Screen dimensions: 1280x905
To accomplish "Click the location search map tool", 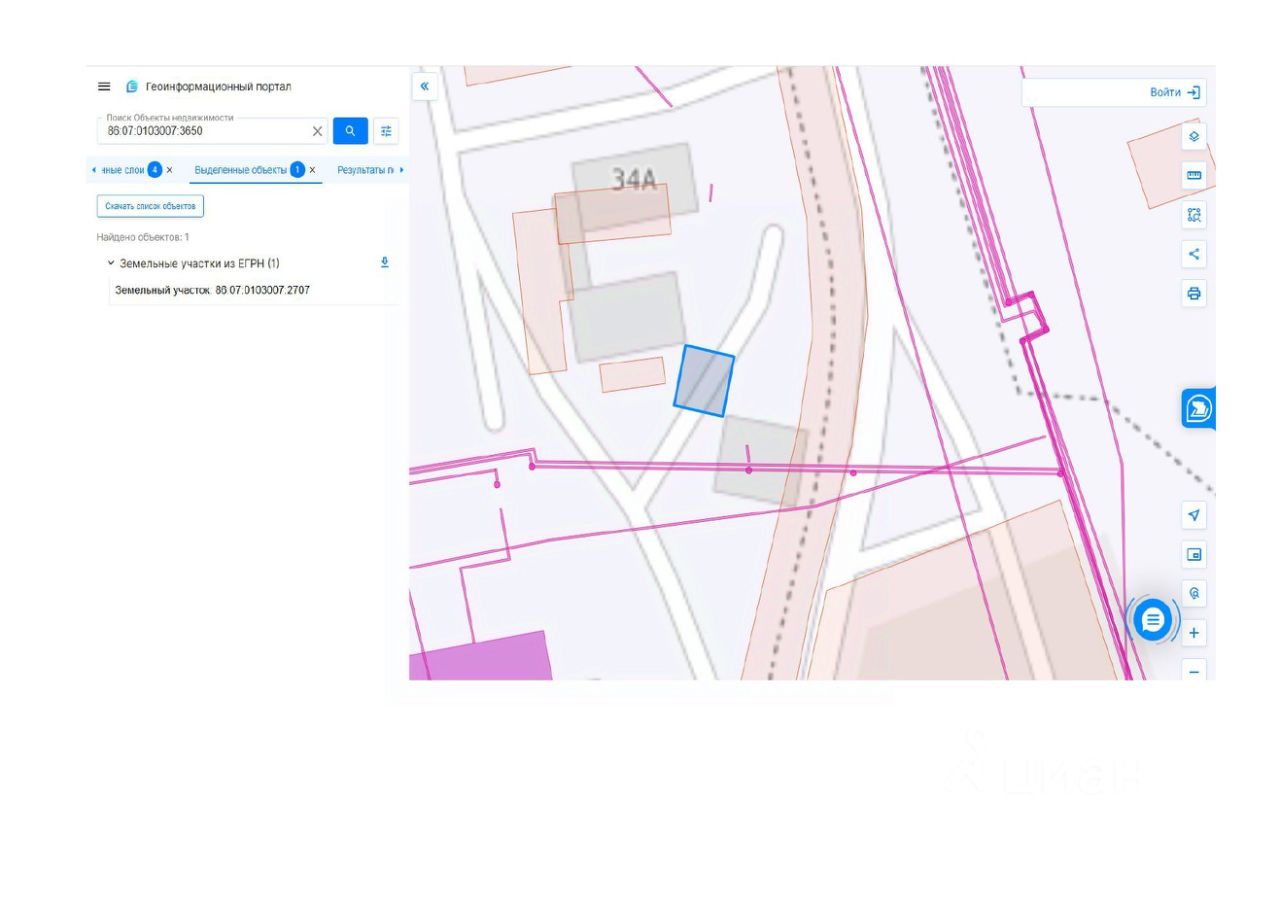I will pyautogui.click(x=1194, y=593).
